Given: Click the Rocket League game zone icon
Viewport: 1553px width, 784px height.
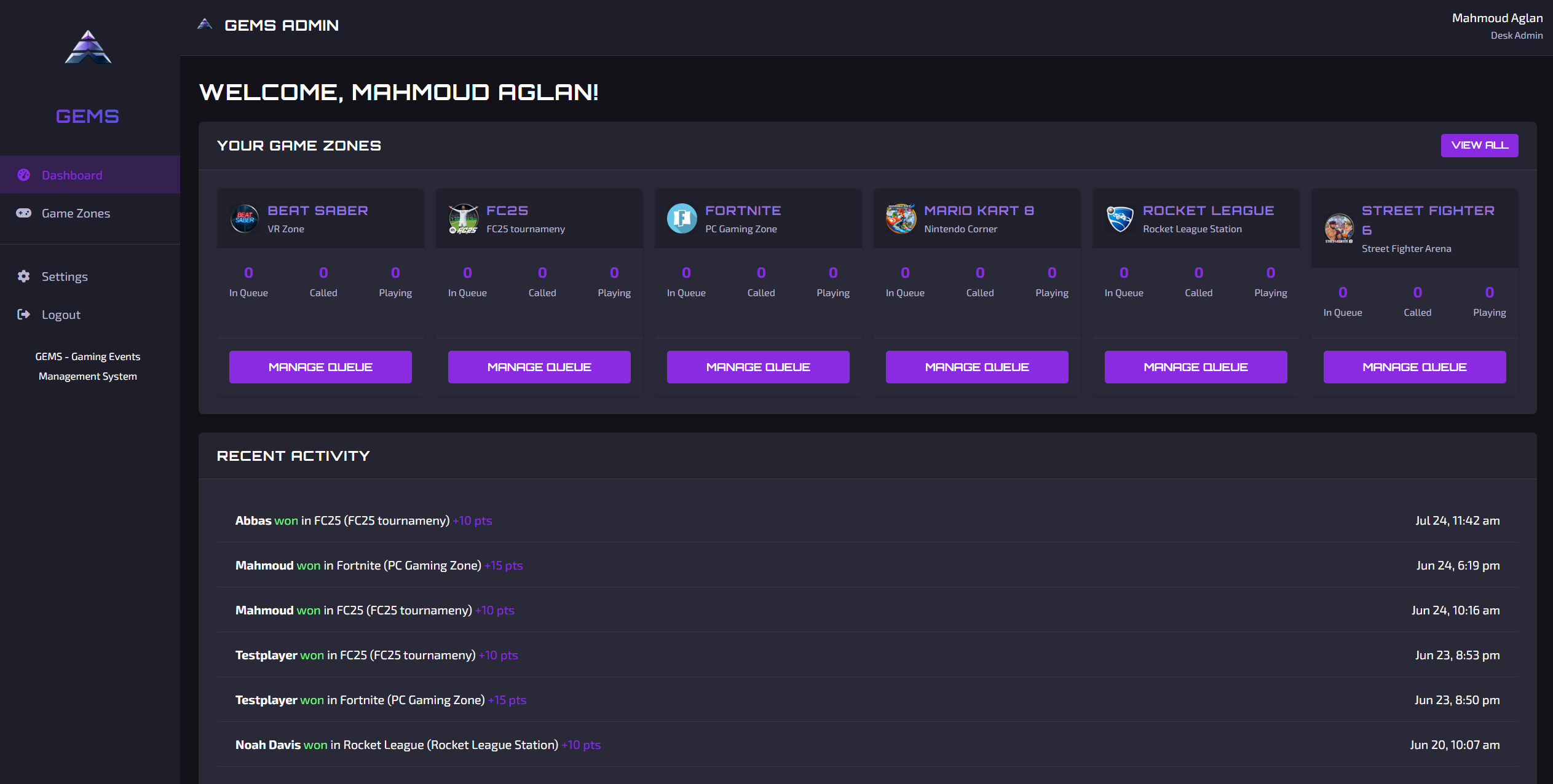Looking at the screenshot, I should (x=1120, y=219).
